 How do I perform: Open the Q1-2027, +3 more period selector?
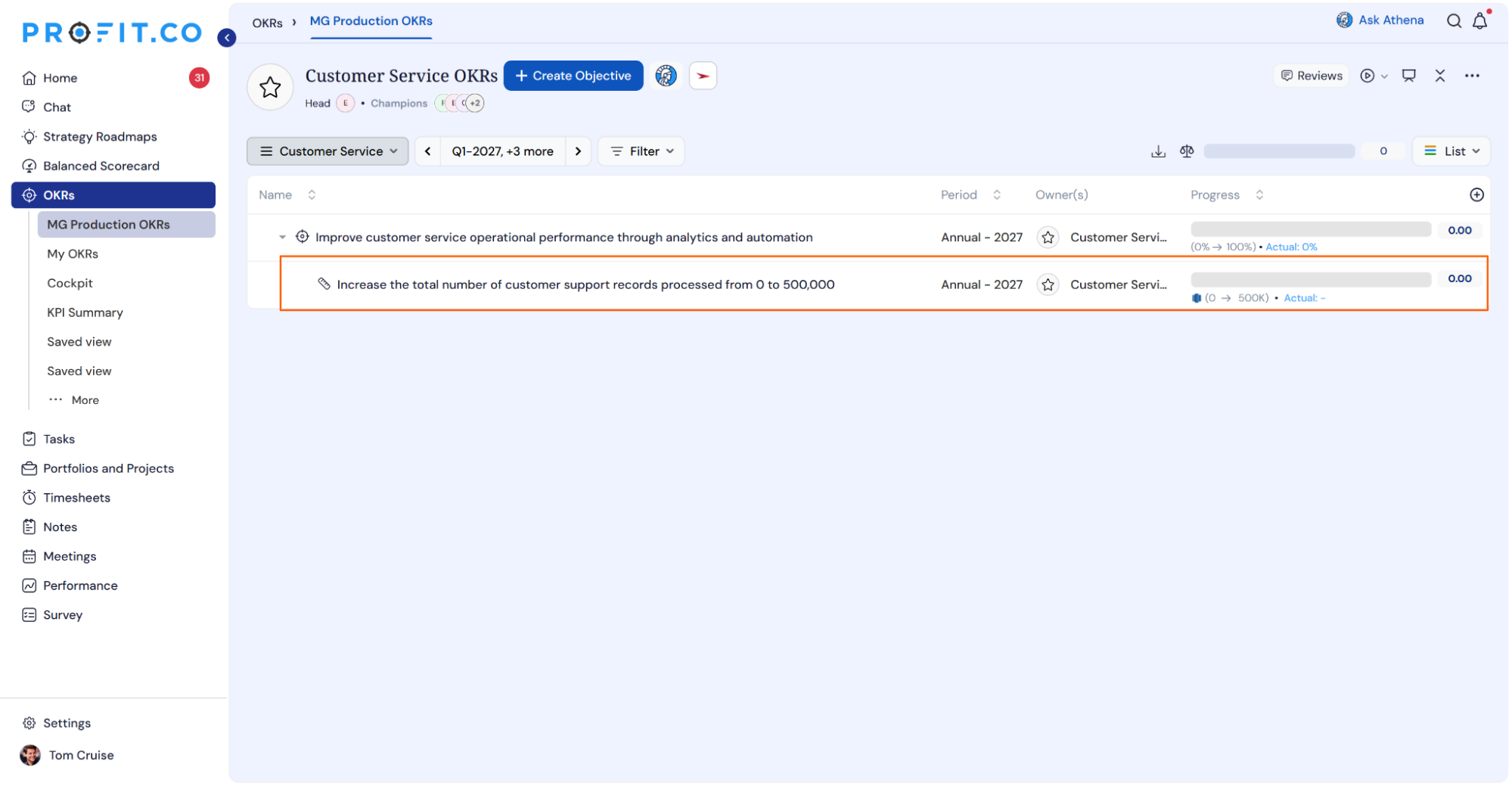[x=502, y=151]
